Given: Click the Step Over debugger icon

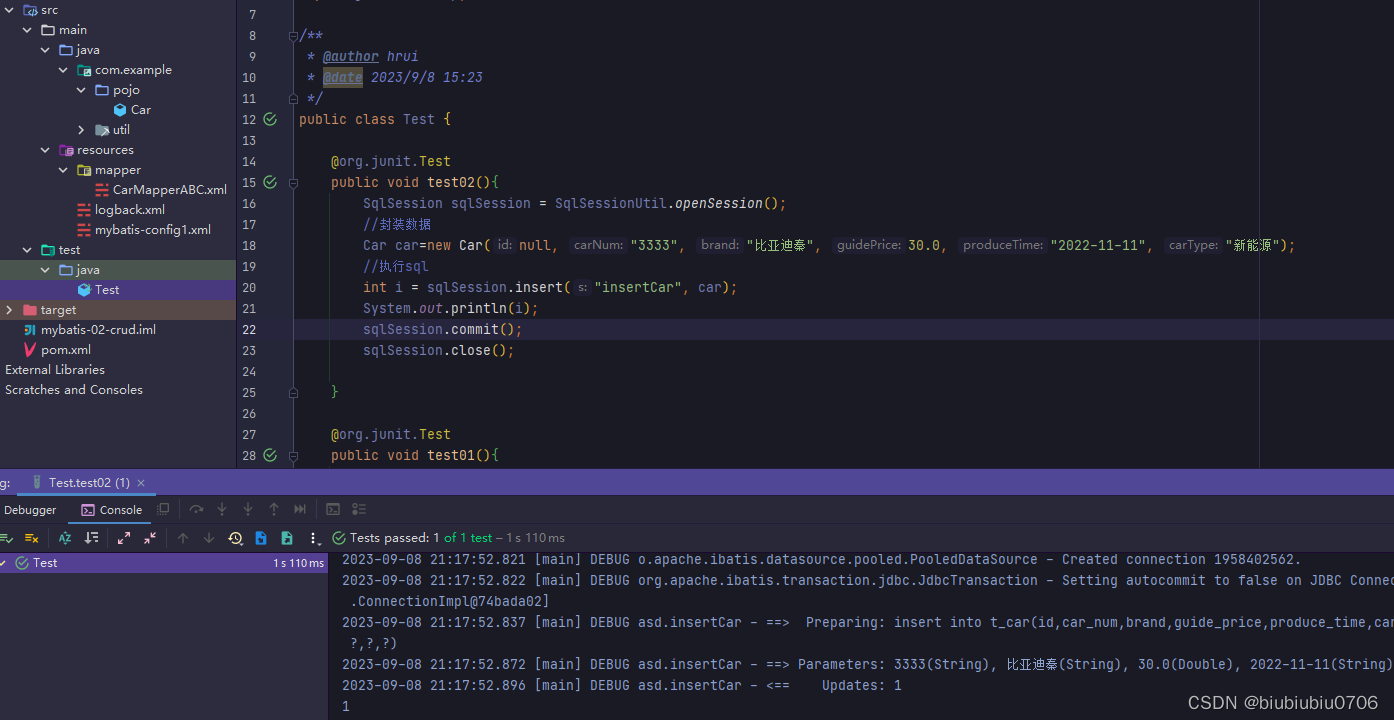Looking at the screenshot, I should tap(196, 510).
